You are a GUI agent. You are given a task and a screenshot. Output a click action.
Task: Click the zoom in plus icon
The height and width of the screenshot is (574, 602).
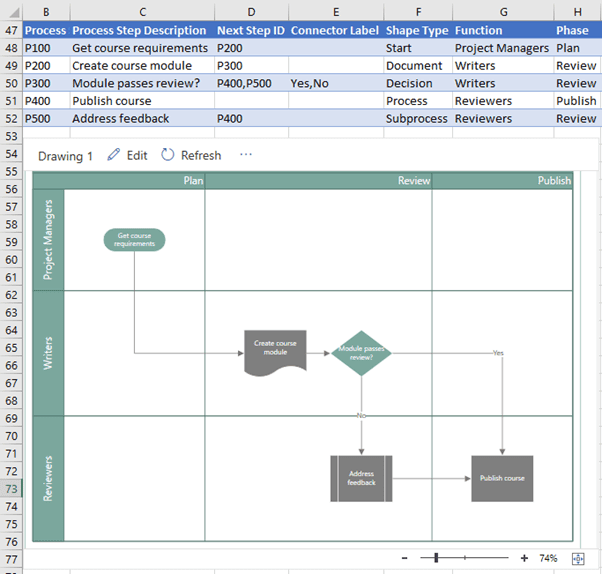coord(524,558)
